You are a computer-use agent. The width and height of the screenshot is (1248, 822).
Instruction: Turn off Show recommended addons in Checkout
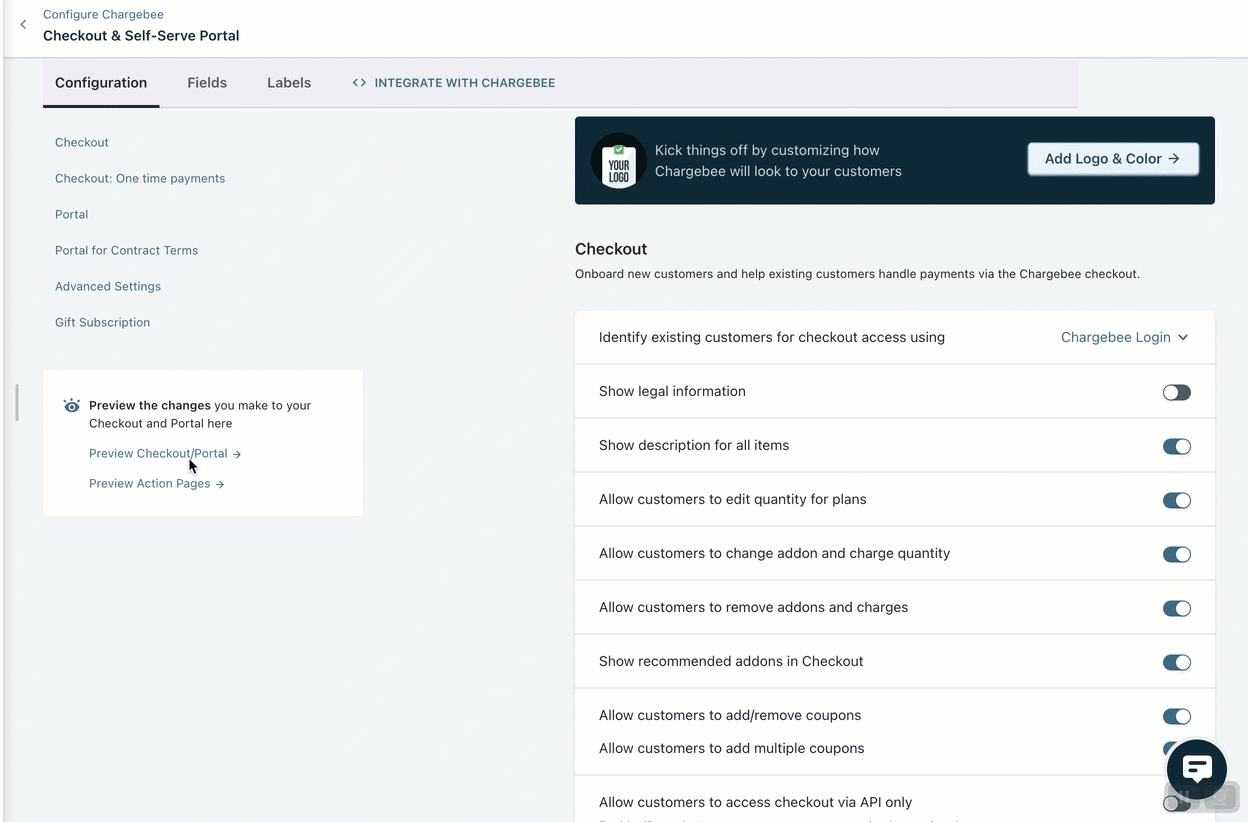pos(1176,662)
